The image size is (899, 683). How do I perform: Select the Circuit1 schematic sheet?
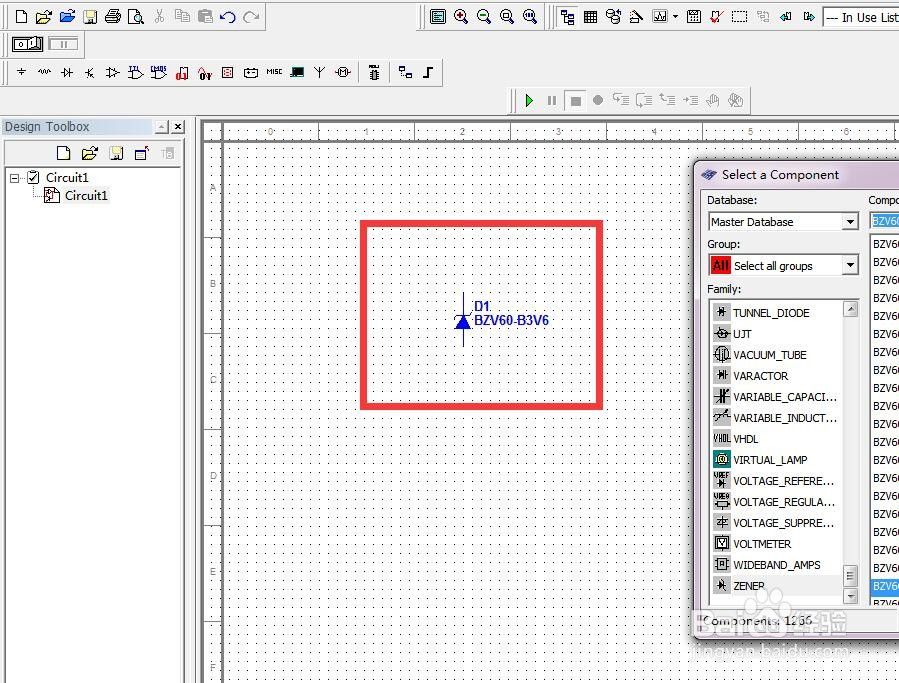pos(86,196)
